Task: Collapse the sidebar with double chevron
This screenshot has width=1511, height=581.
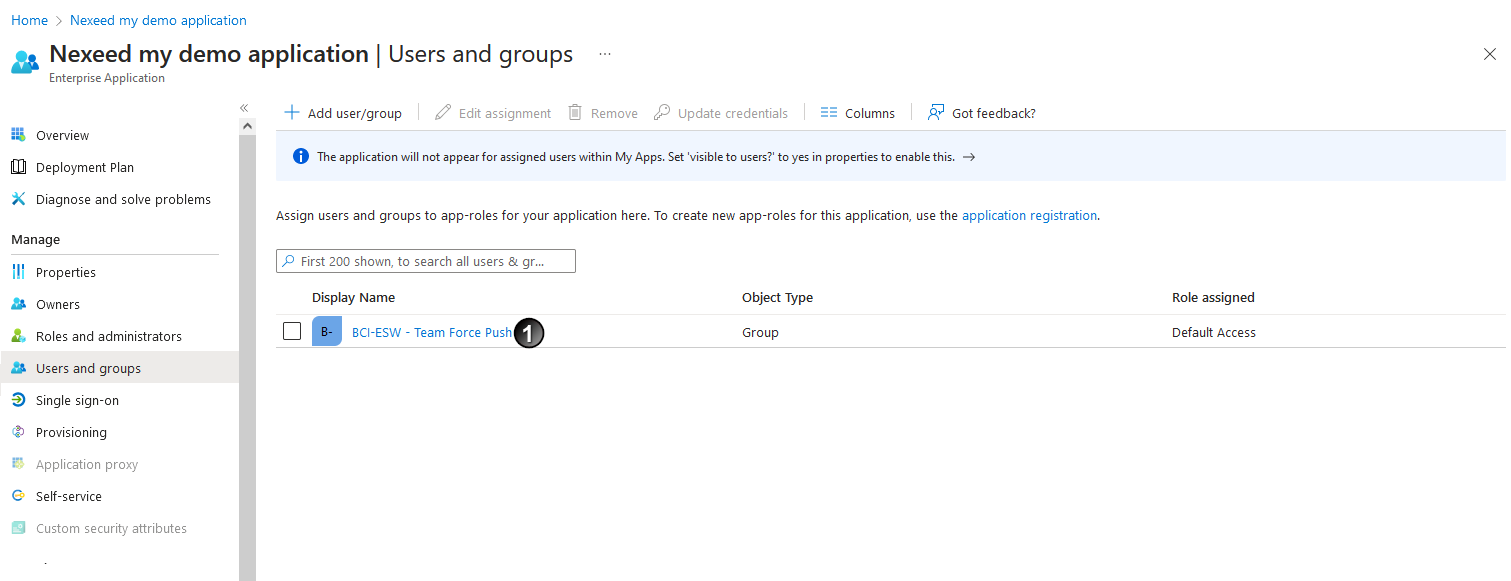Action: (x=244, y=107)
